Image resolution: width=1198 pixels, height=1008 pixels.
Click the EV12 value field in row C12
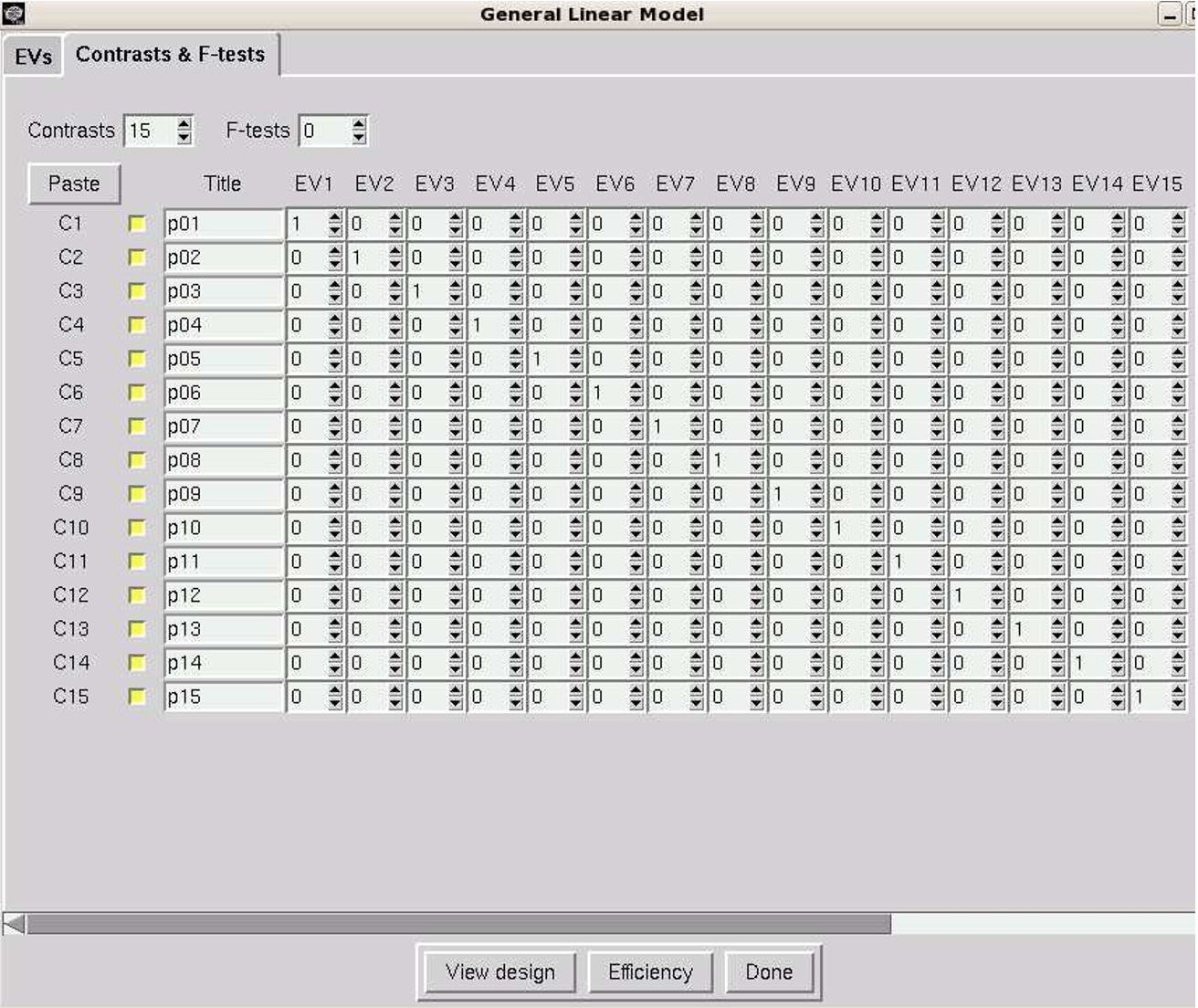(970, 595)
